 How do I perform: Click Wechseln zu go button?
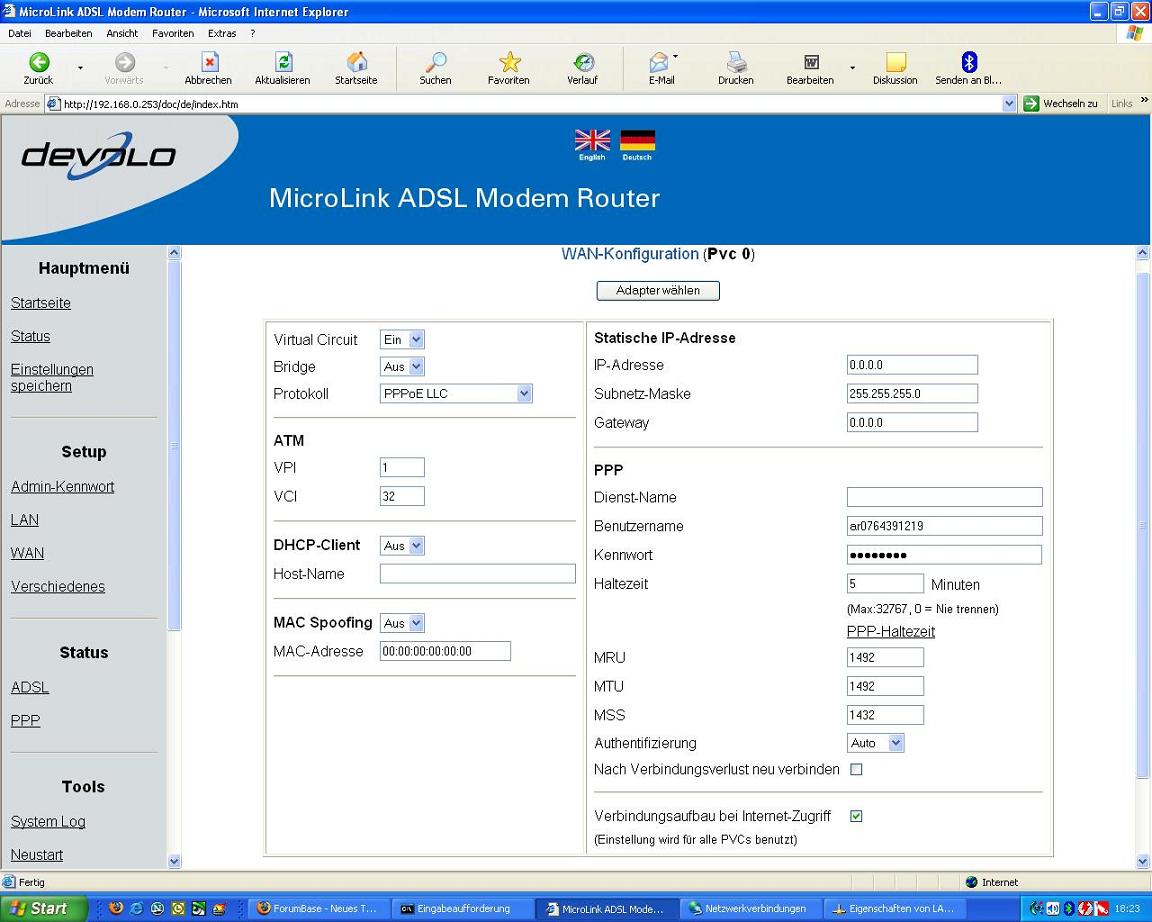coord(1061,104)
